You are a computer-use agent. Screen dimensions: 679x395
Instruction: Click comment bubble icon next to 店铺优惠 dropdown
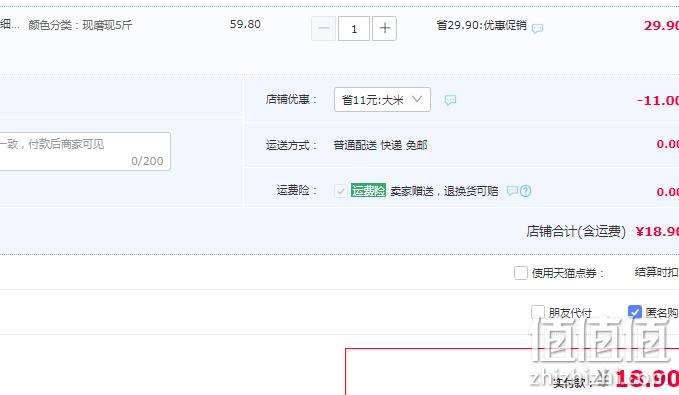click(x=450, y=100)
